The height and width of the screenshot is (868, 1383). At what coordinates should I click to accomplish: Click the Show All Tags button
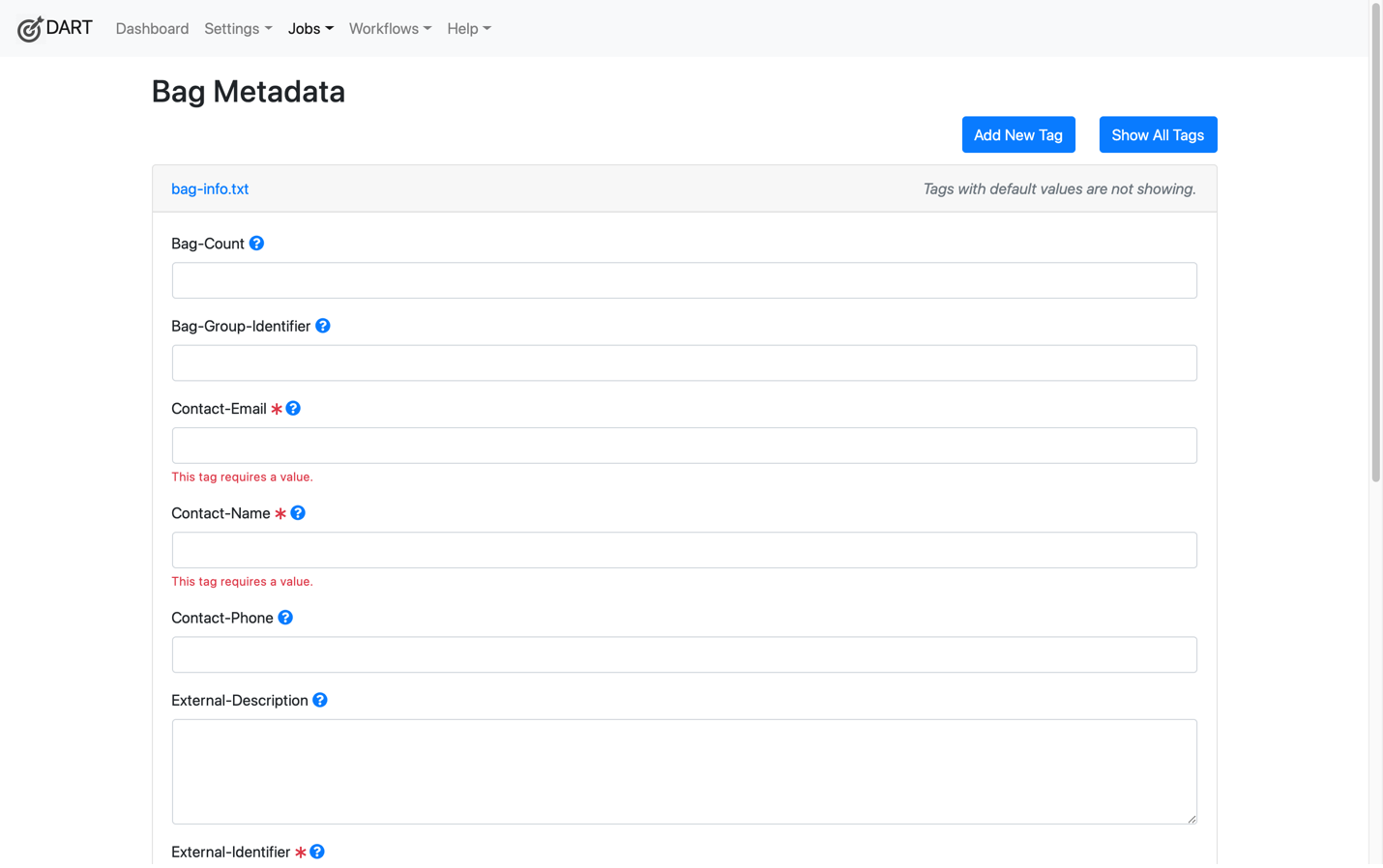click(x=1158, y=135)
